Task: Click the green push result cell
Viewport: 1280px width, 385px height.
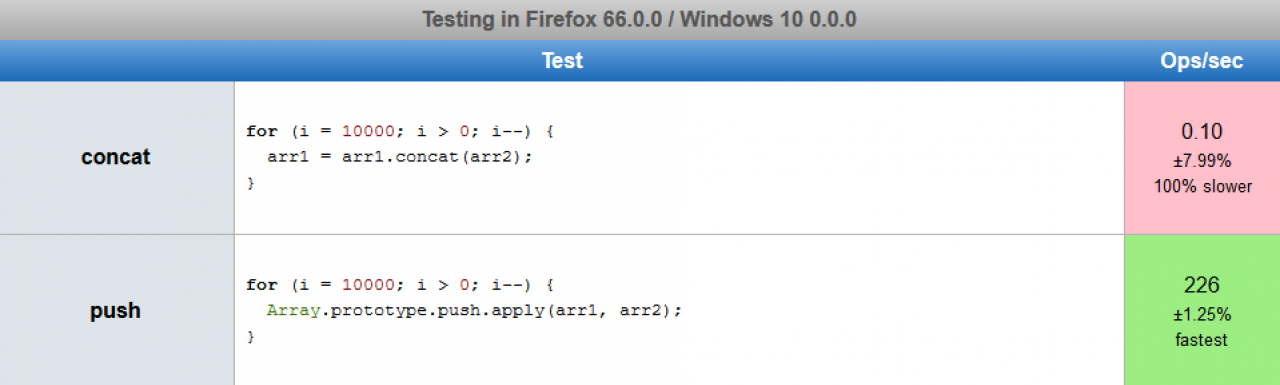Action: tap(1202, 311)
